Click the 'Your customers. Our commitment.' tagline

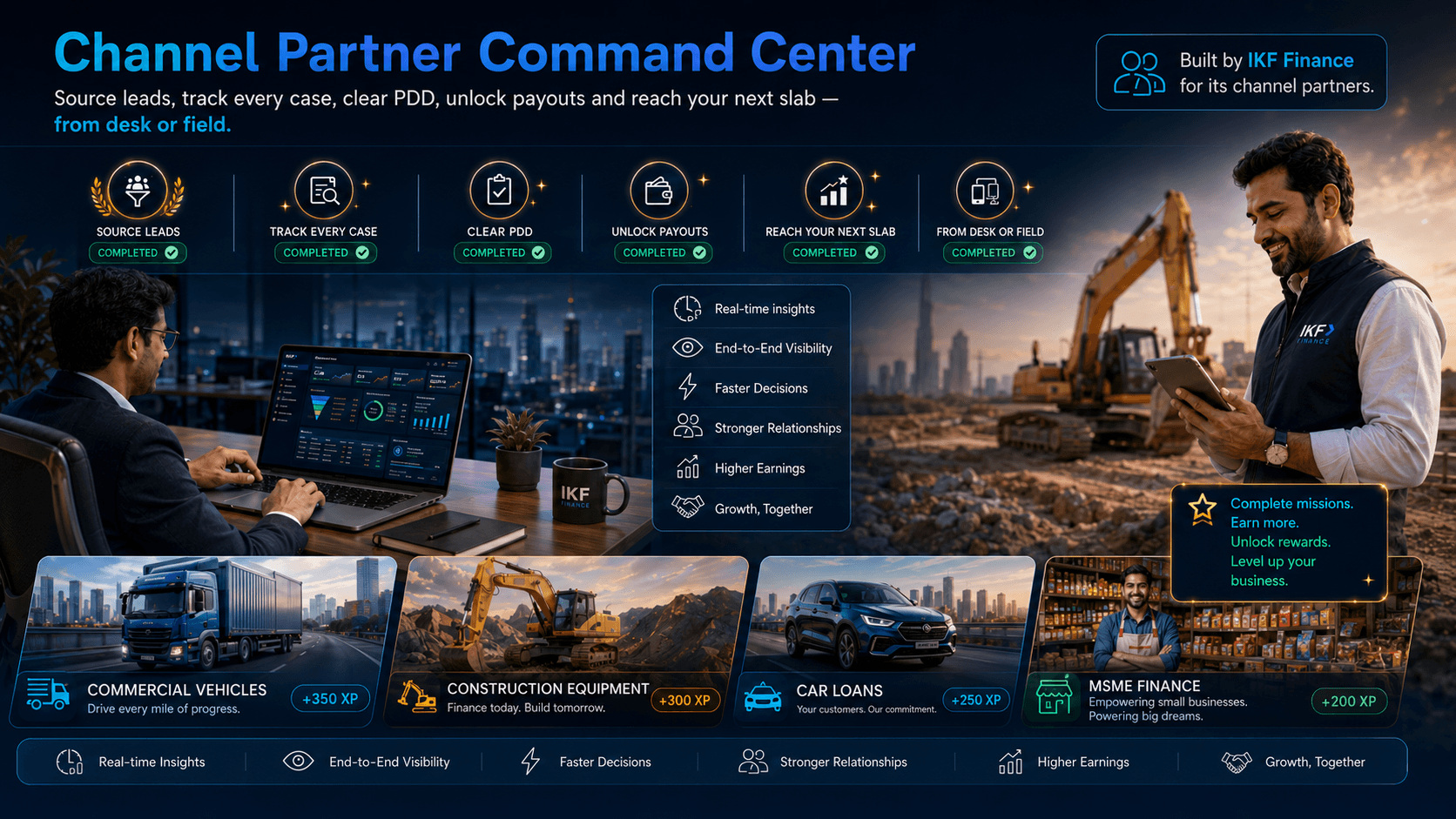(x=866, y=709)
